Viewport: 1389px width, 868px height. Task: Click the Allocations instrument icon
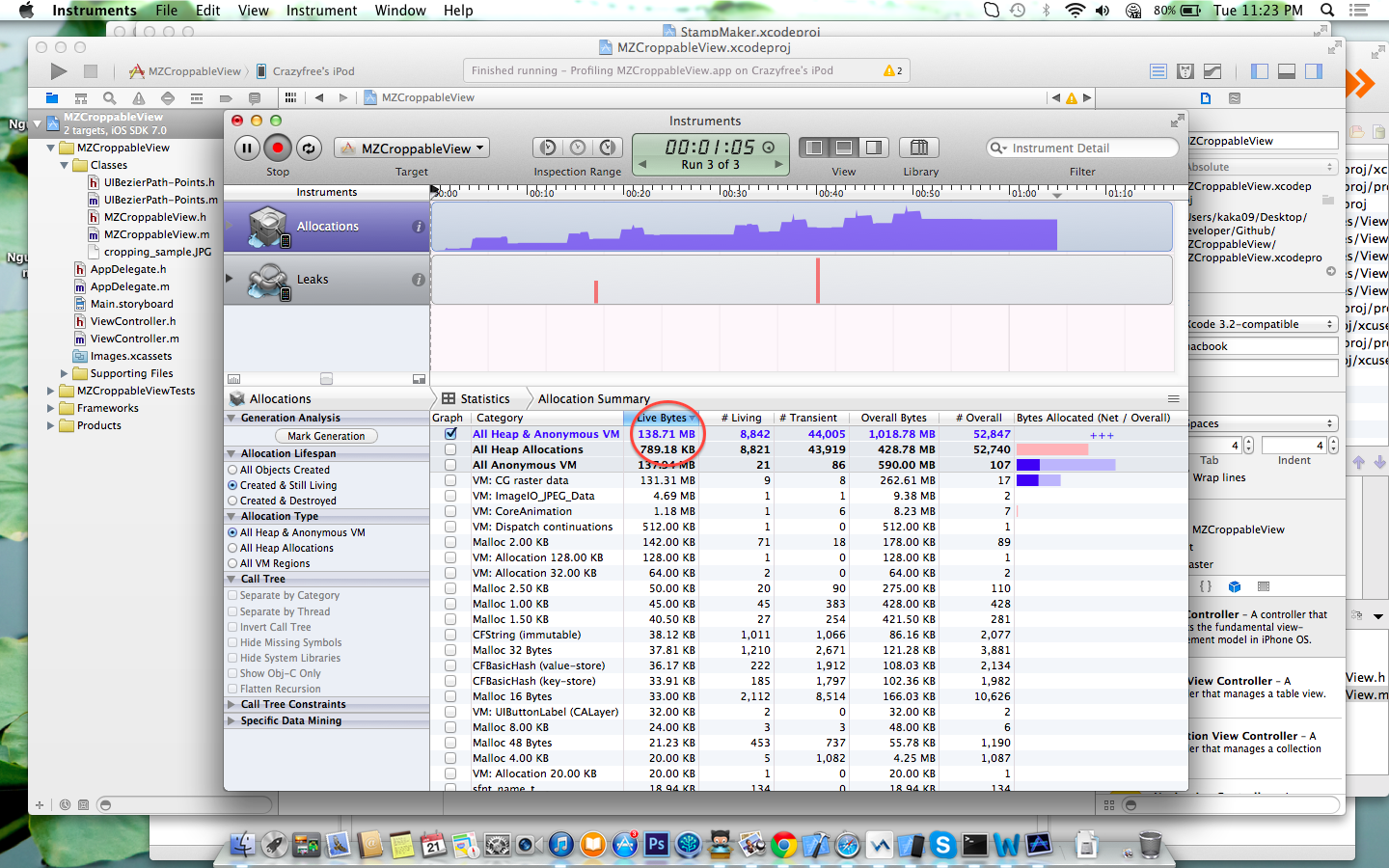268,227
